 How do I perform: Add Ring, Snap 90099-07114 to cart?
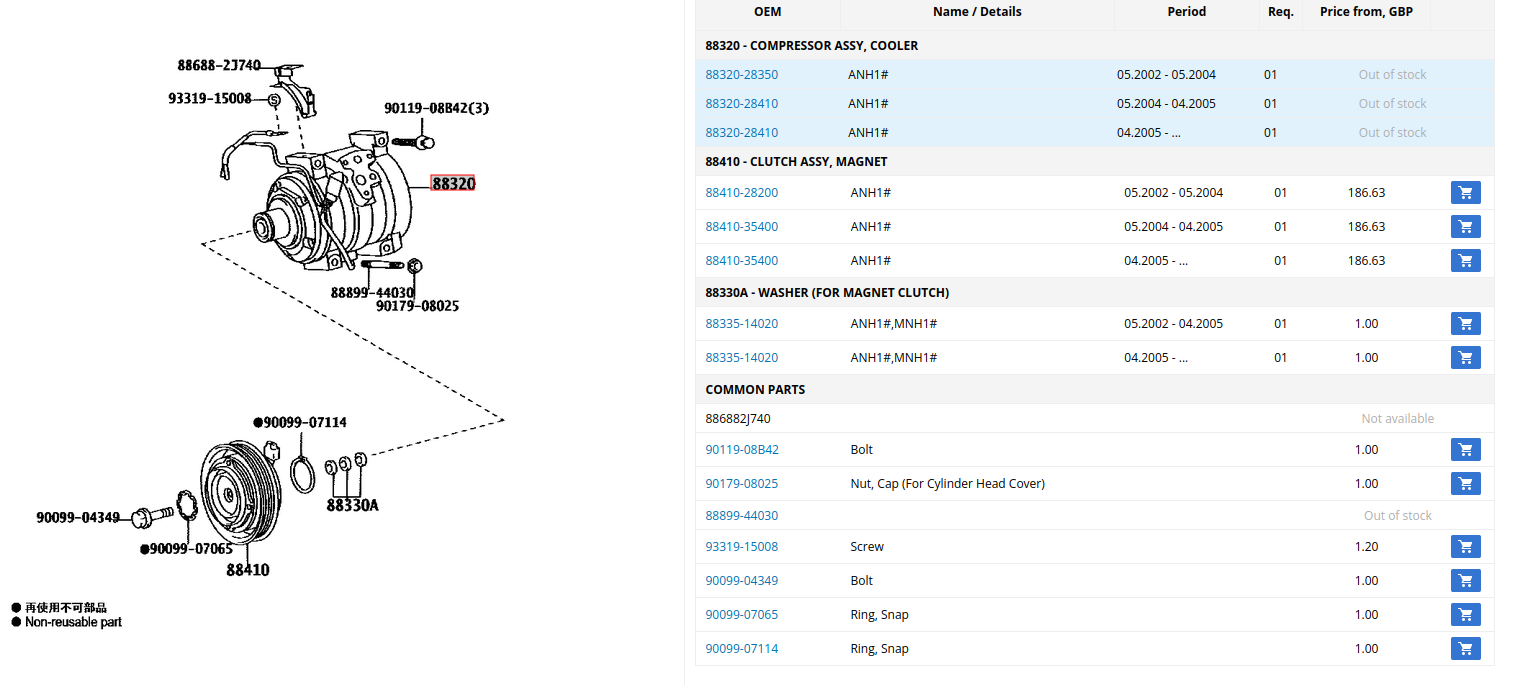[x=1465, y=649]
